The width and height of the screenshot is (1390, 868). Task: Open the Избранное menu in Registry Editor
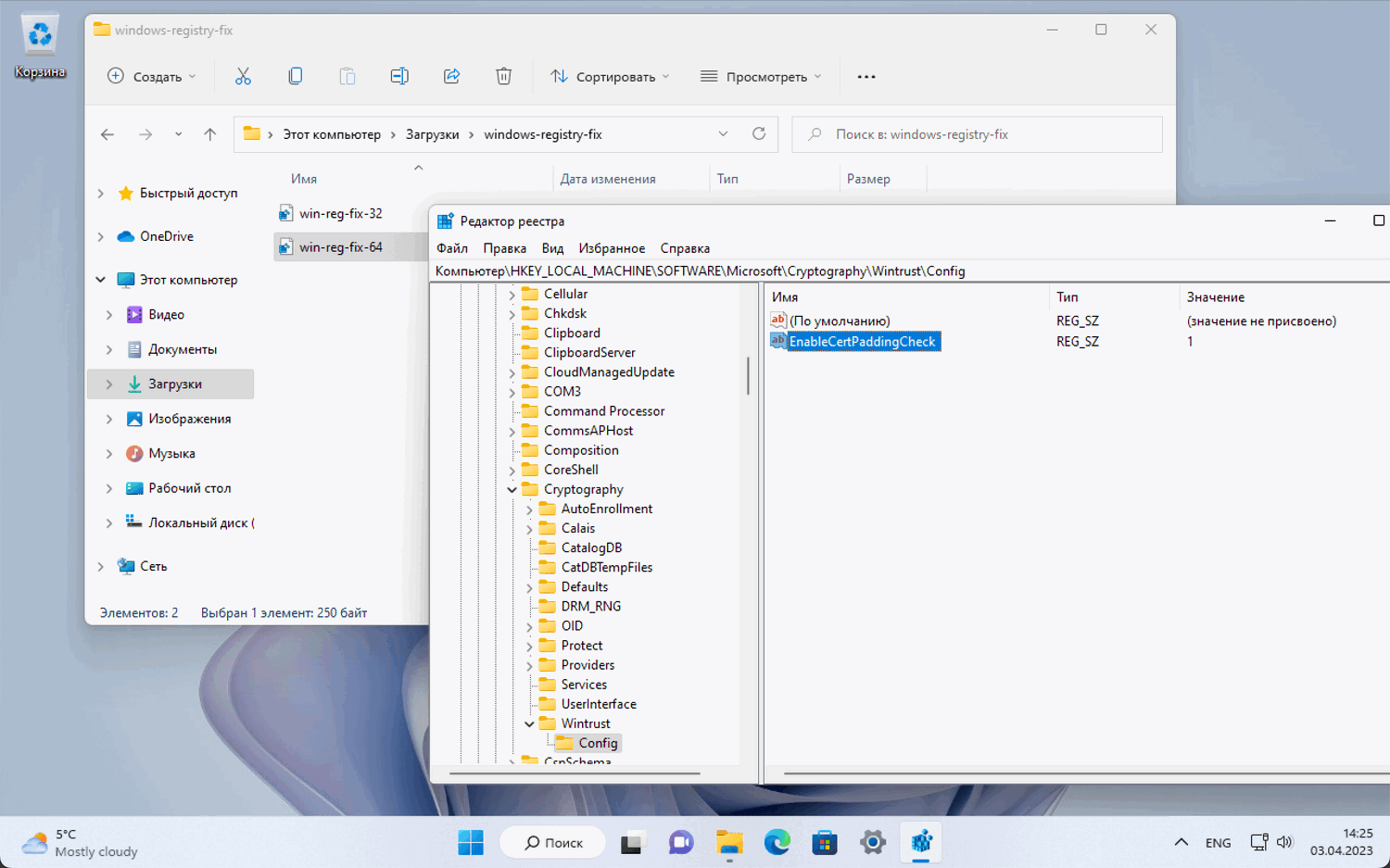coord(612,248)
